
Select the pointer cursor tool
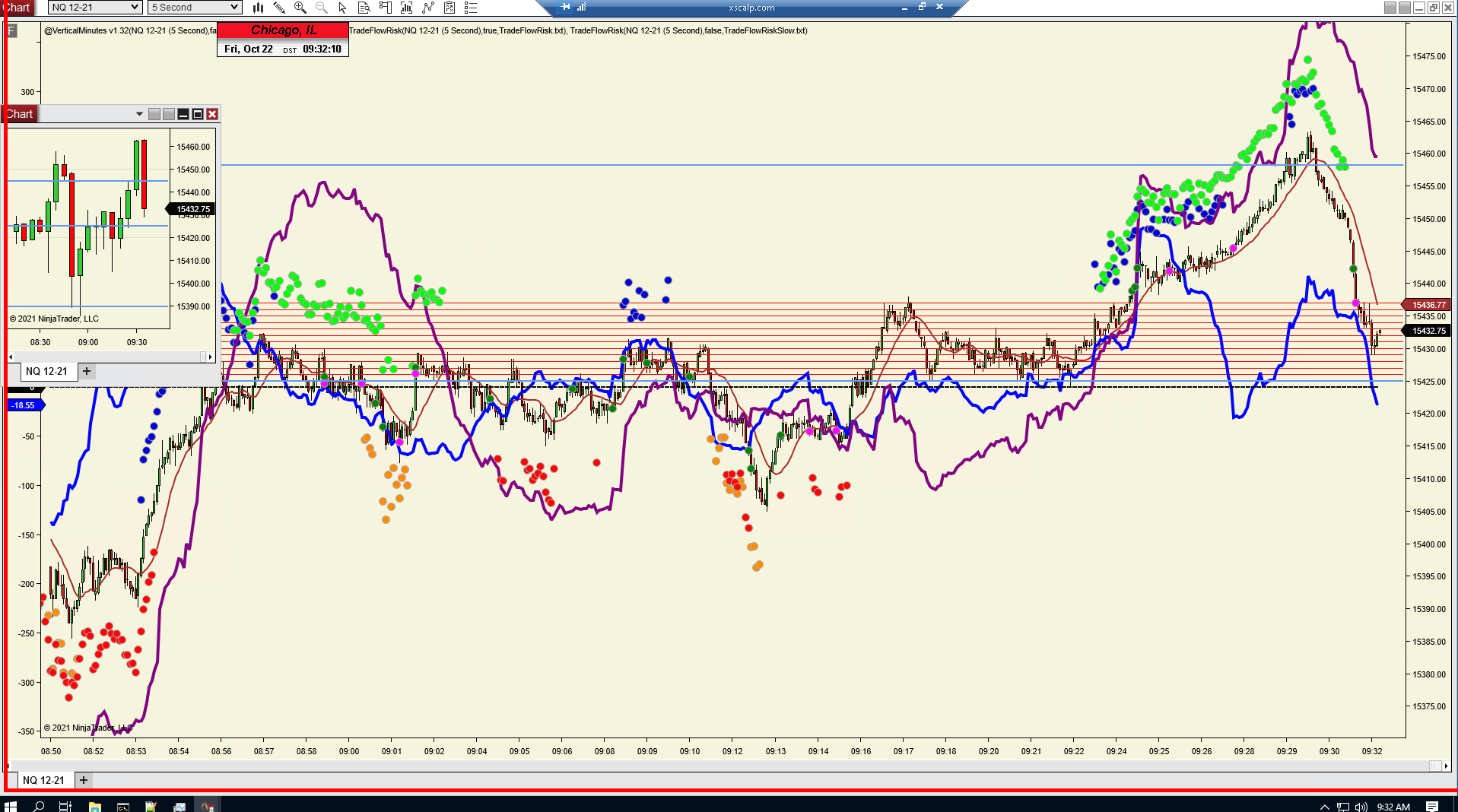click(x=342, y=8)
